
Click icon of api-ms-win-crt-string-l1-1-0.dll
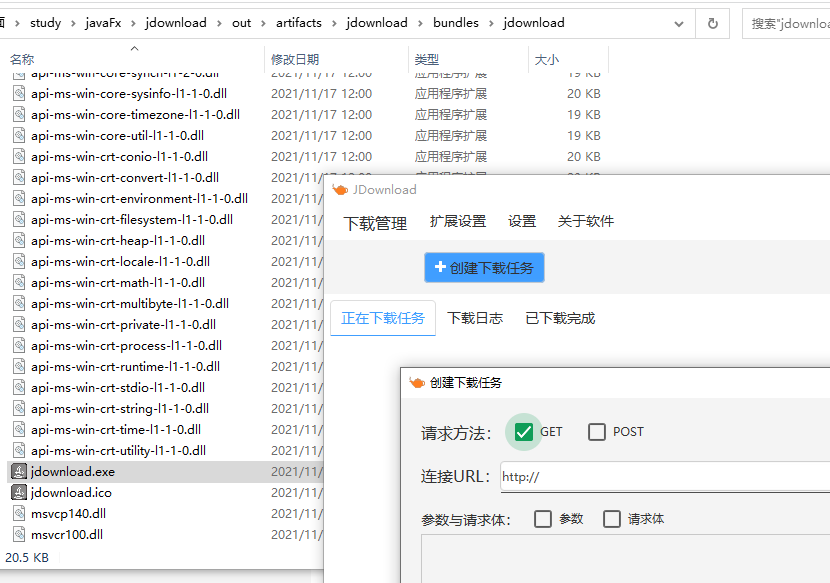tap(19, 409)
